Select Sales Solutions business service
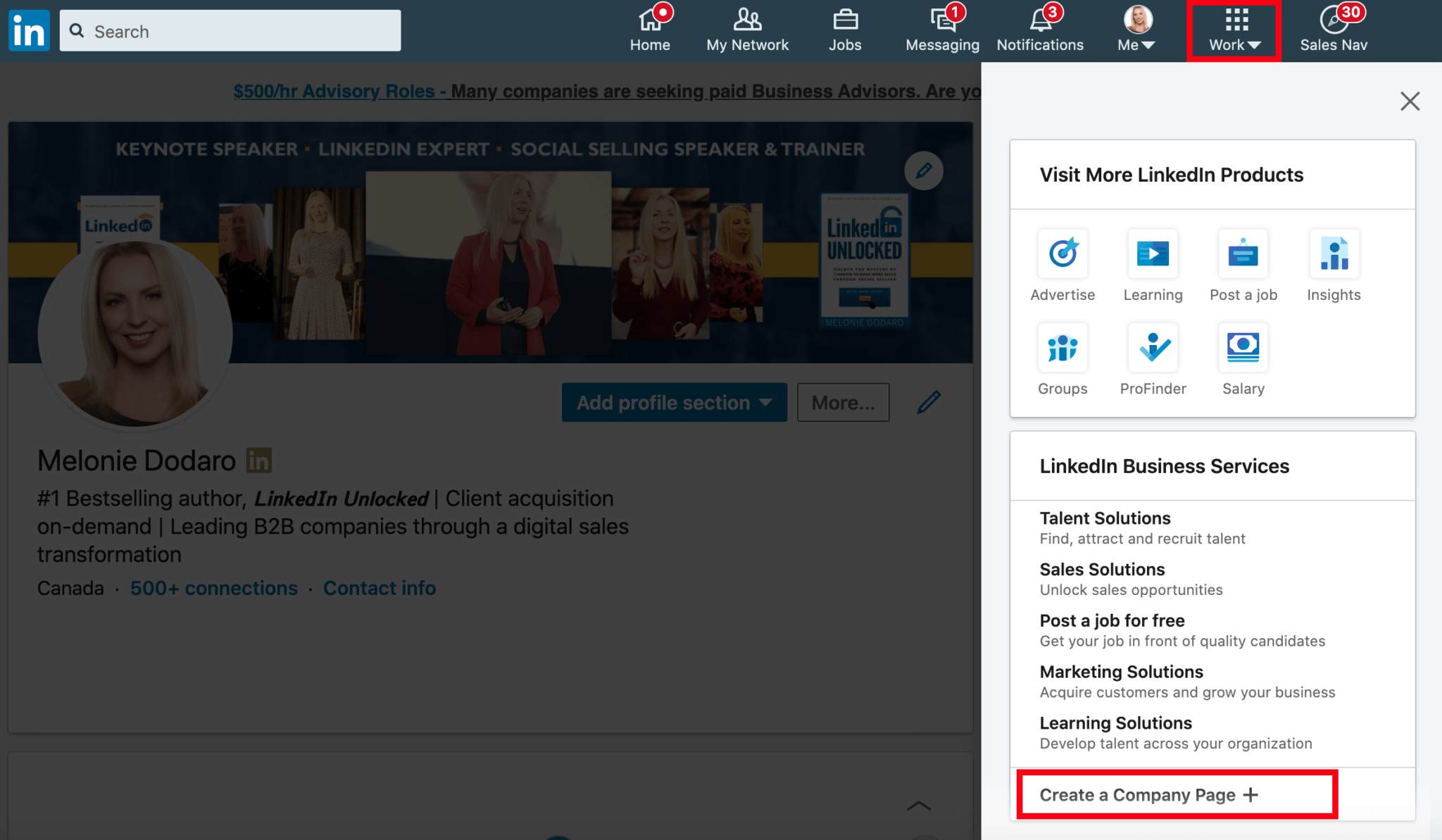1442x840 pixels. coord(1102,569)
